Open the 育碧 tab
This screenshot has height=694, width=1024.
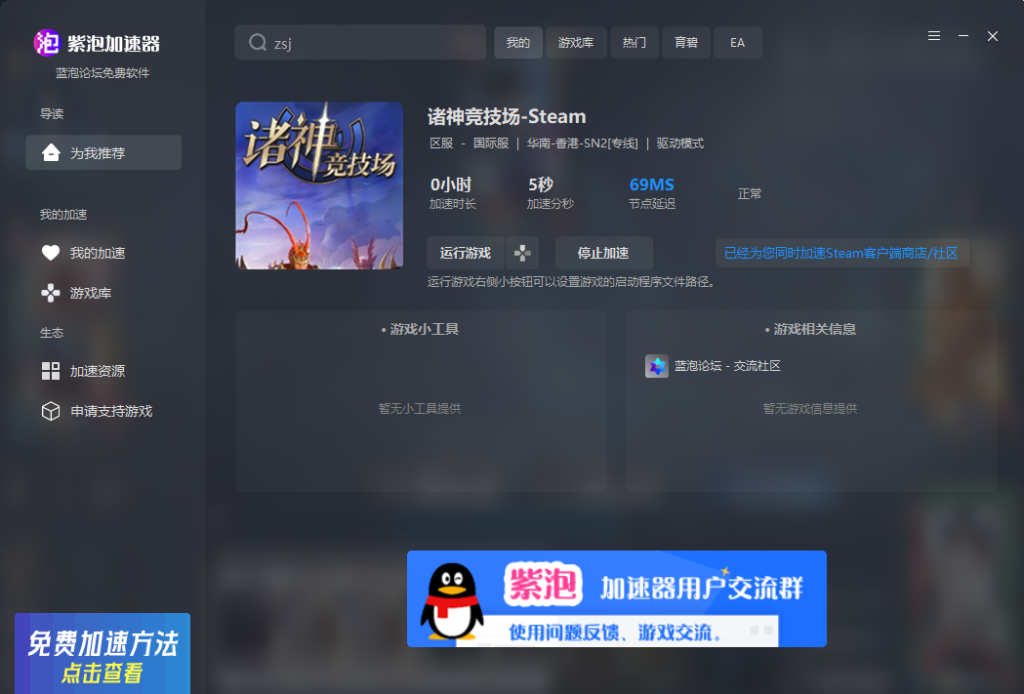686,42
